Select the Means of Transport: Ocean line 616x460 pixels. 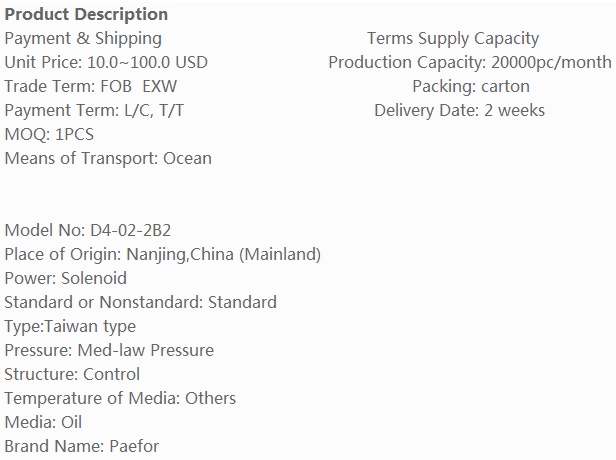(x=108, y=158)
